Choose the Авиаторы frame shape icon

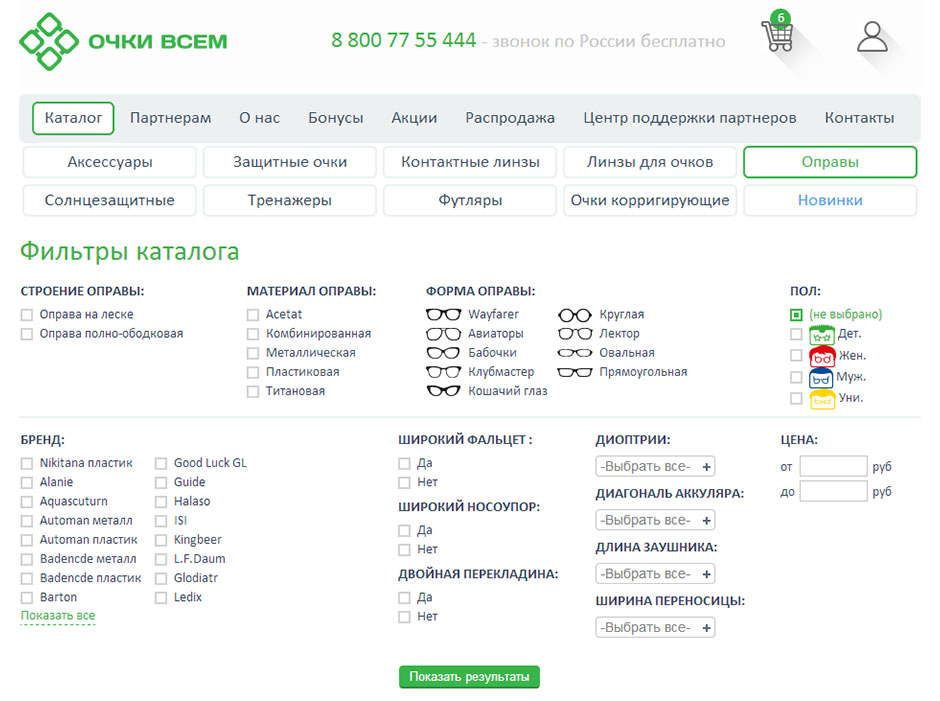pyautogui.click(x=444, y=333)
